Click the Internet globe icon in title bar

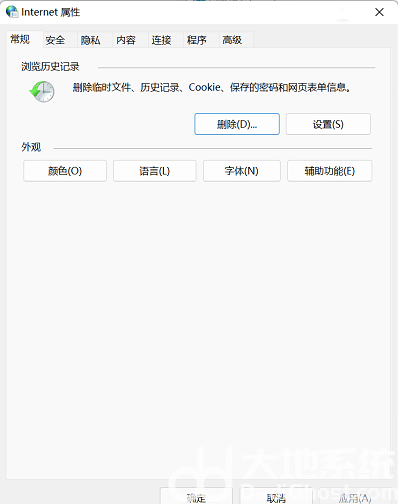(x=12, y=12)
